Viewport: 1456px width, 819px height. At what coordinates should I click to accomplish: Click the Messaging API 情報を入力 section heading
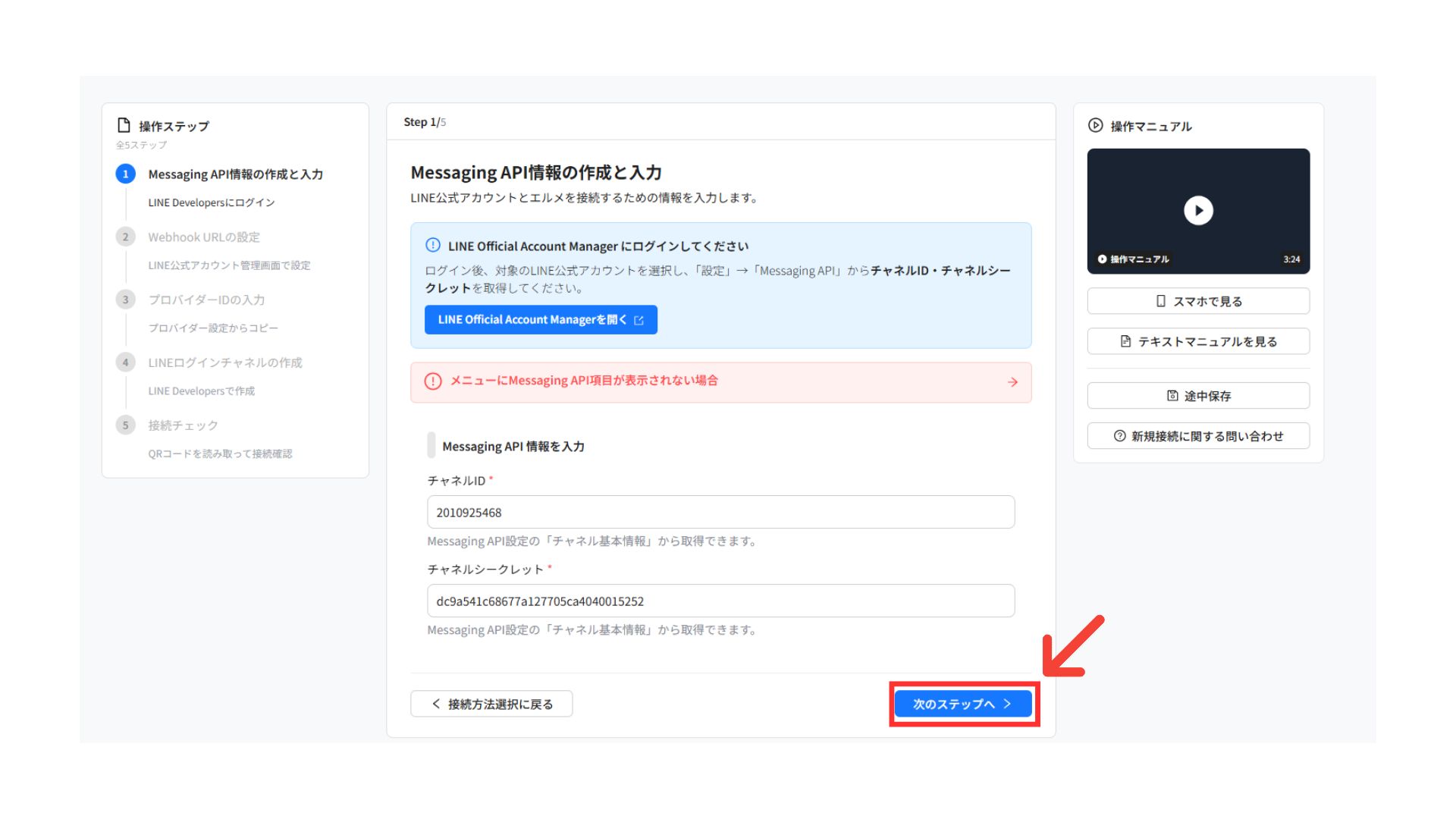[513, 447]
